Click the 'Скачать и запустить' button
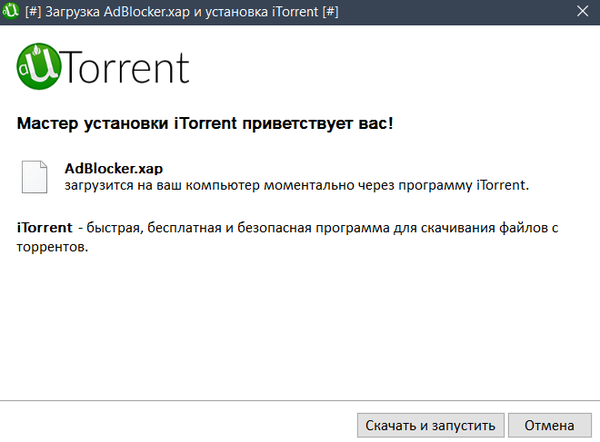This screenshot has width=600, height=442. coord(430,425)
